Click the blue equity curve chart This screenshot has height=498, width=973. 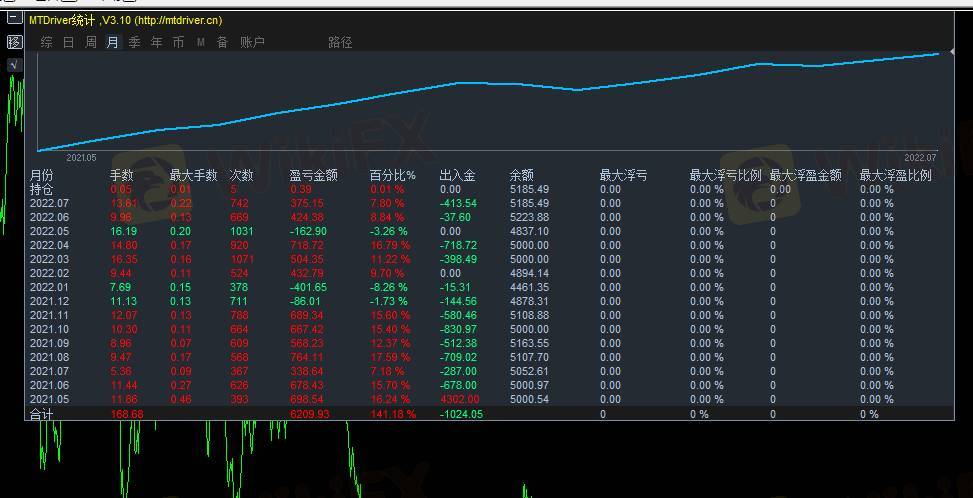point(488,102)
